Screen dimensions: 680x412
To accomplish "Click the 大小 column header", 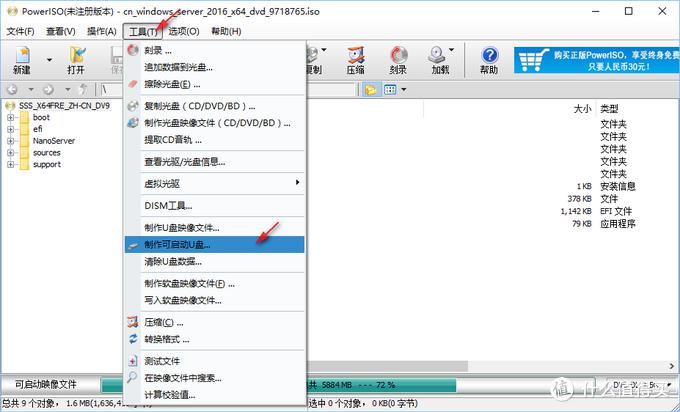I will 582,109.
